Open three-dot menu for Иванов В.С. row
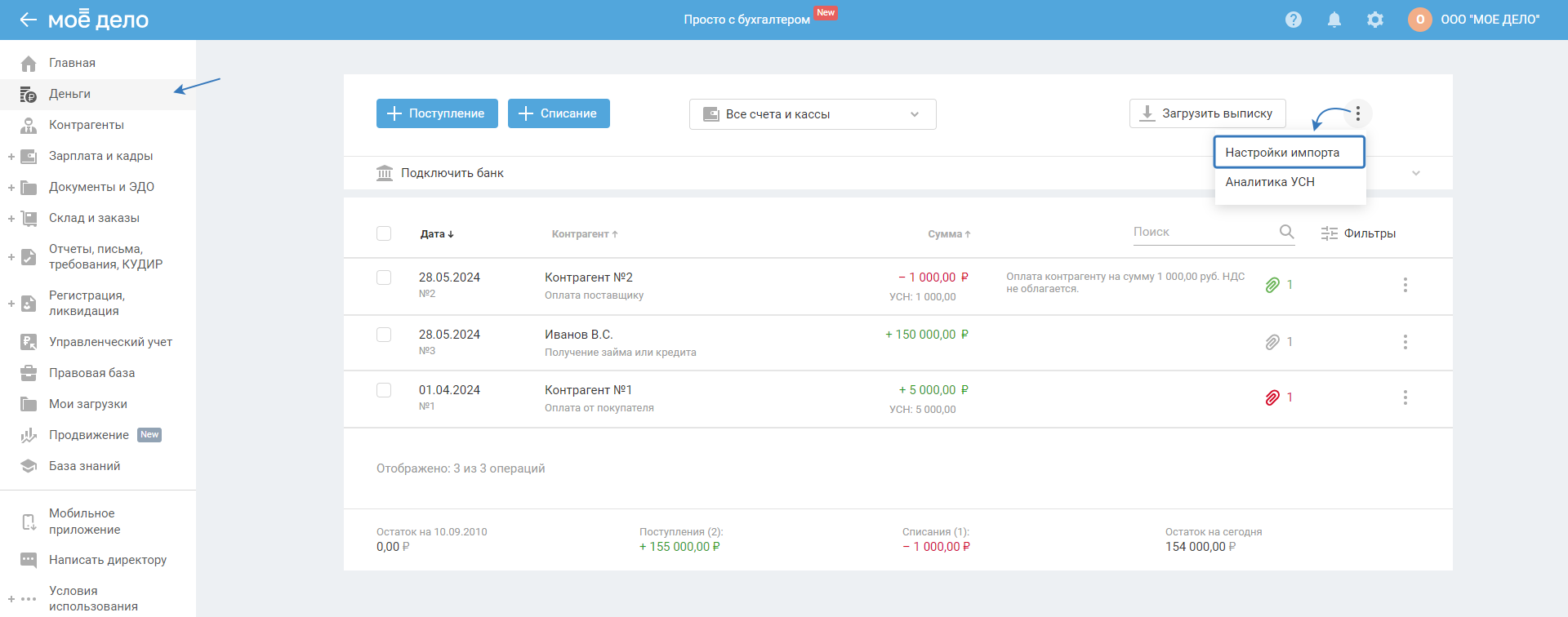The width and height of the screenshot is (1568, 617). point(1405,342)
